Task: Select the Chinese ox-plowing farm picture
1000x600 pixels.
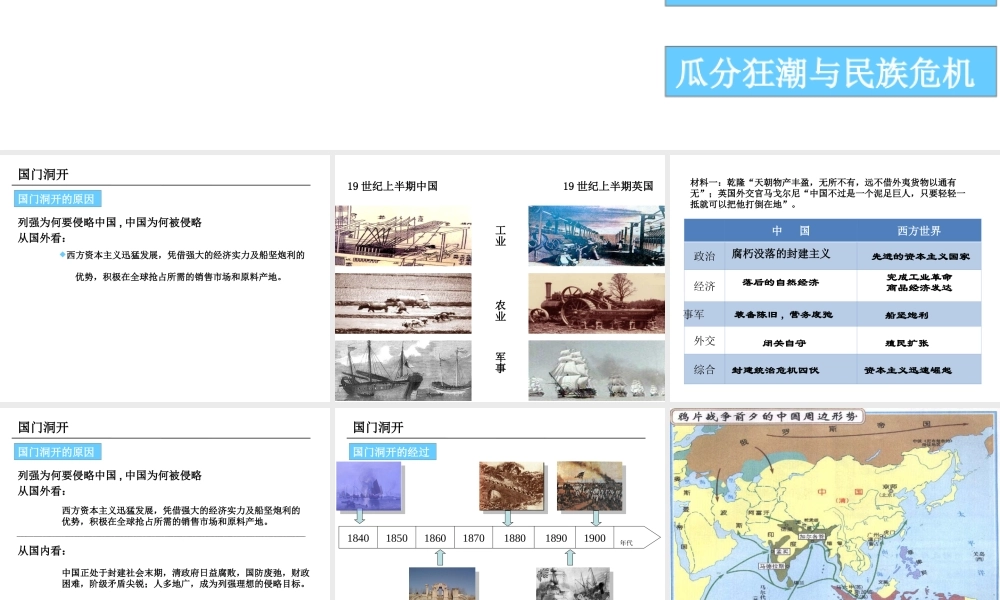Action: [403, 304]
